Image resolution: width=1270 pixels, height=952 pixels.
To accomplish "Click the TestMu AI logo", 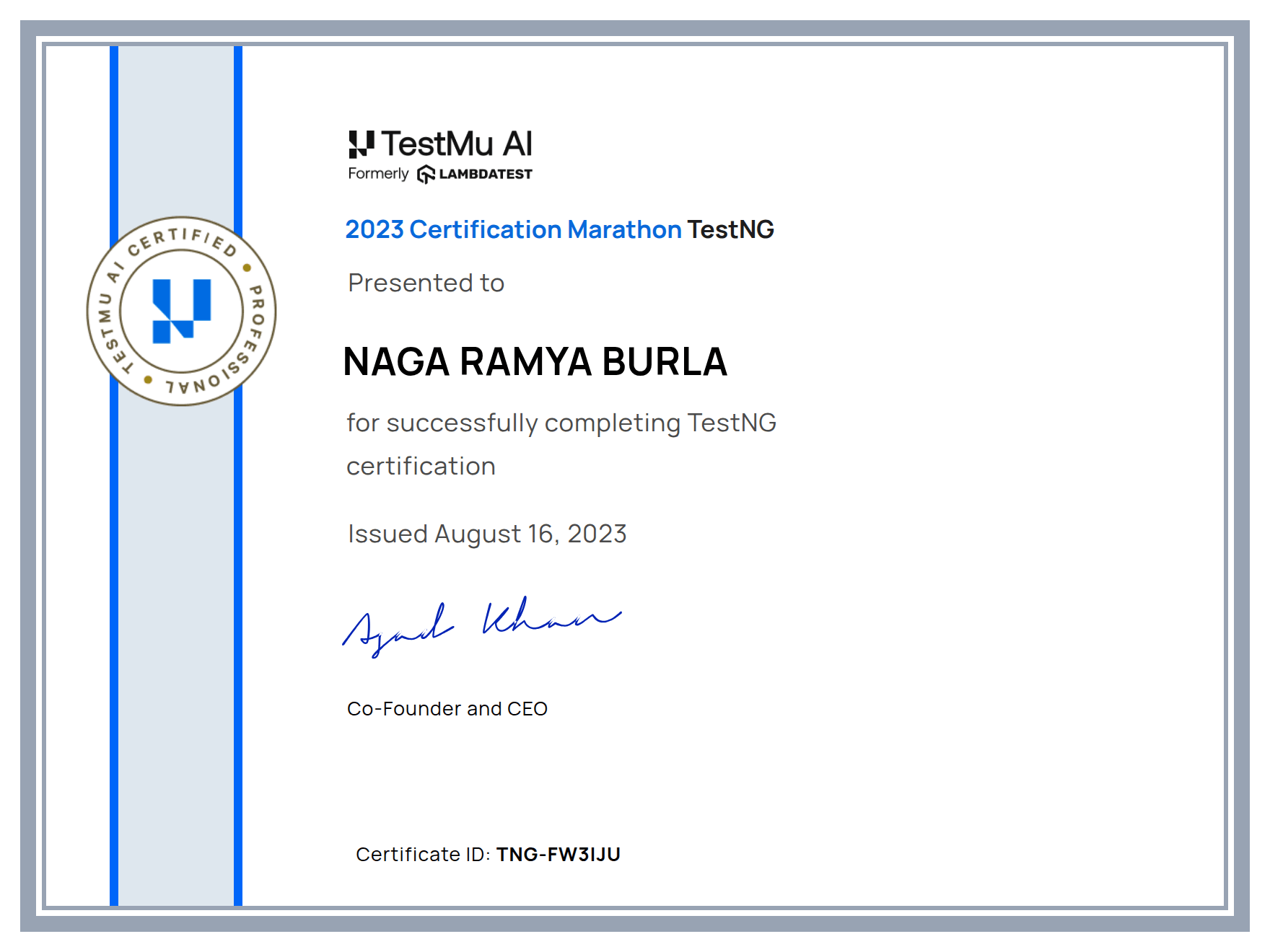I will point(440,144).
